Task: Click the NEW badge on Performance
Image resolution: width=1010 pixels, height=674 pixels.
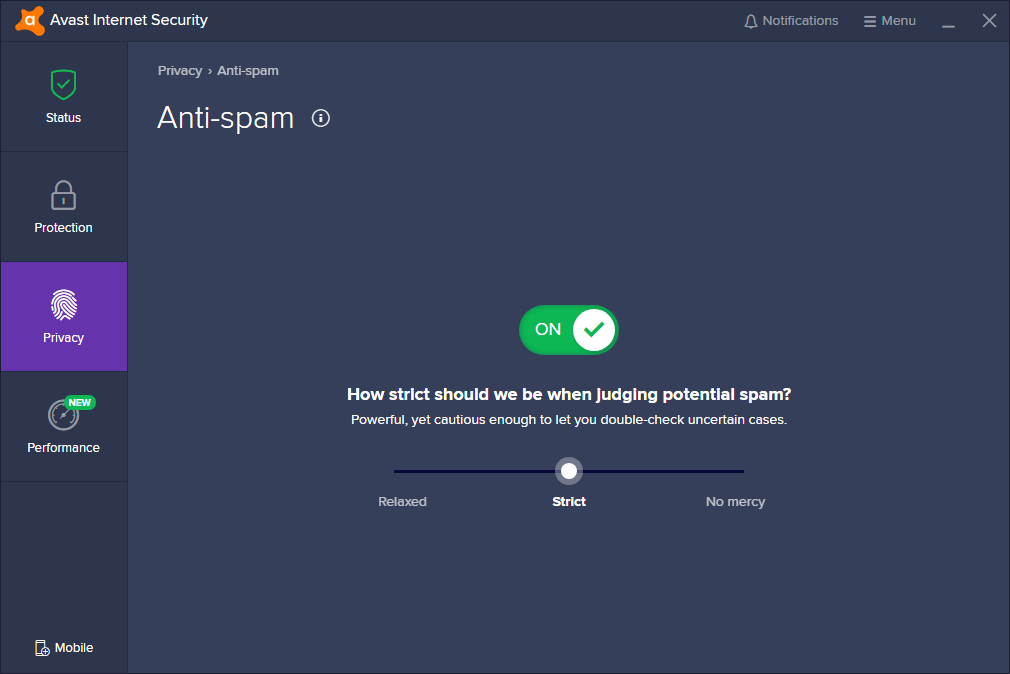Action: tap(80, 403)
